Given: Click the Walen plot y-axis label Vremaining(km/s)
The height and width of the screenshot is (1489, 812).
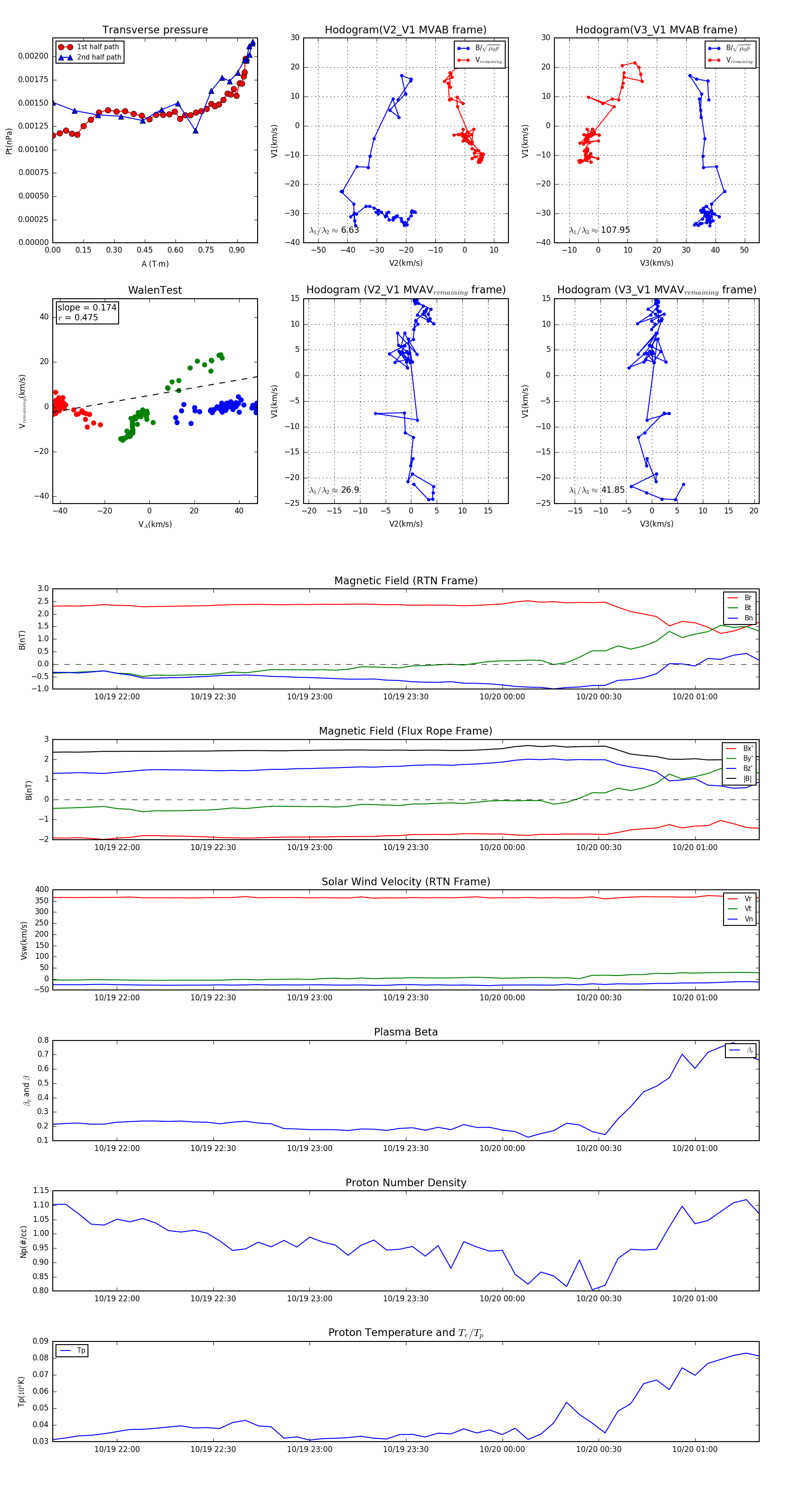Looking at the screenshot, I should point(22,401).
